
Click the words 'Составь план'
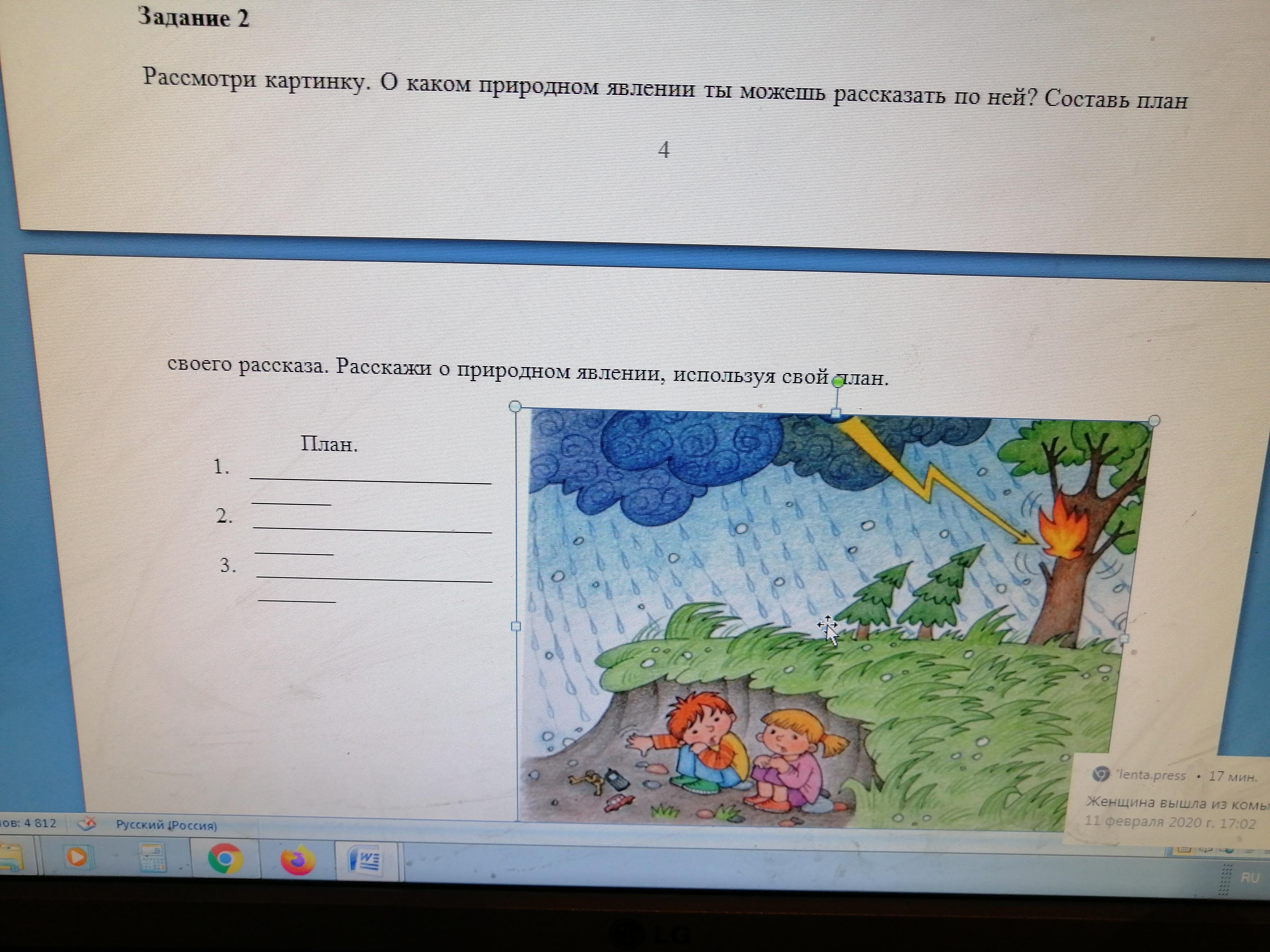tap(1116, 100)
